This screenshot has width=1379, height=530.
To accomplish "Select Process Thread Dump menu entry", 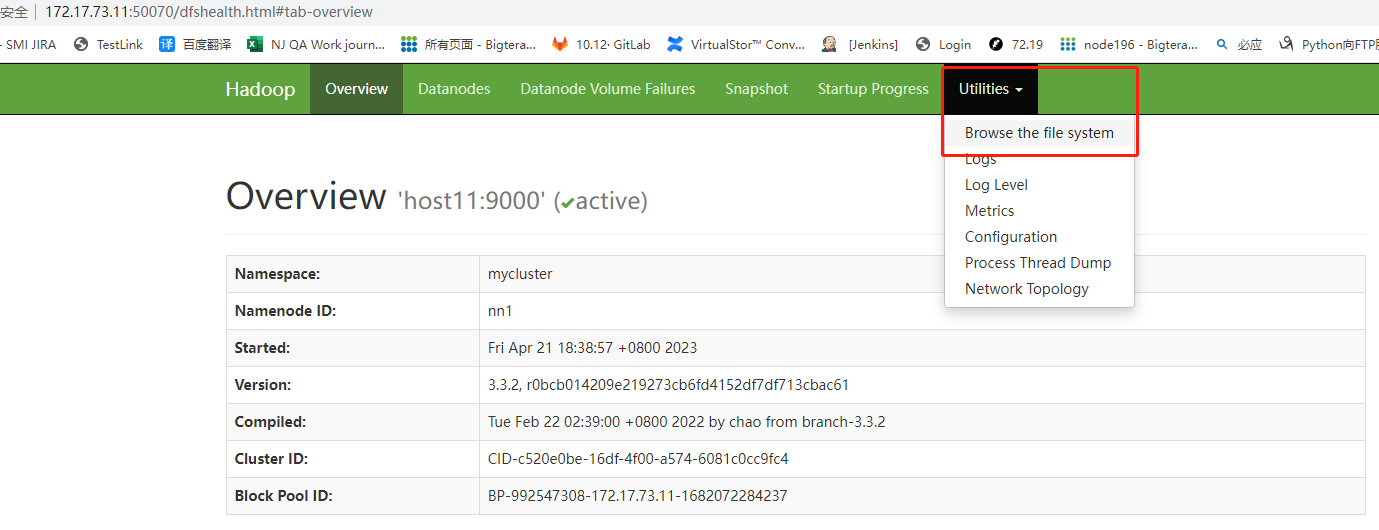I will tap(1037, 263).
